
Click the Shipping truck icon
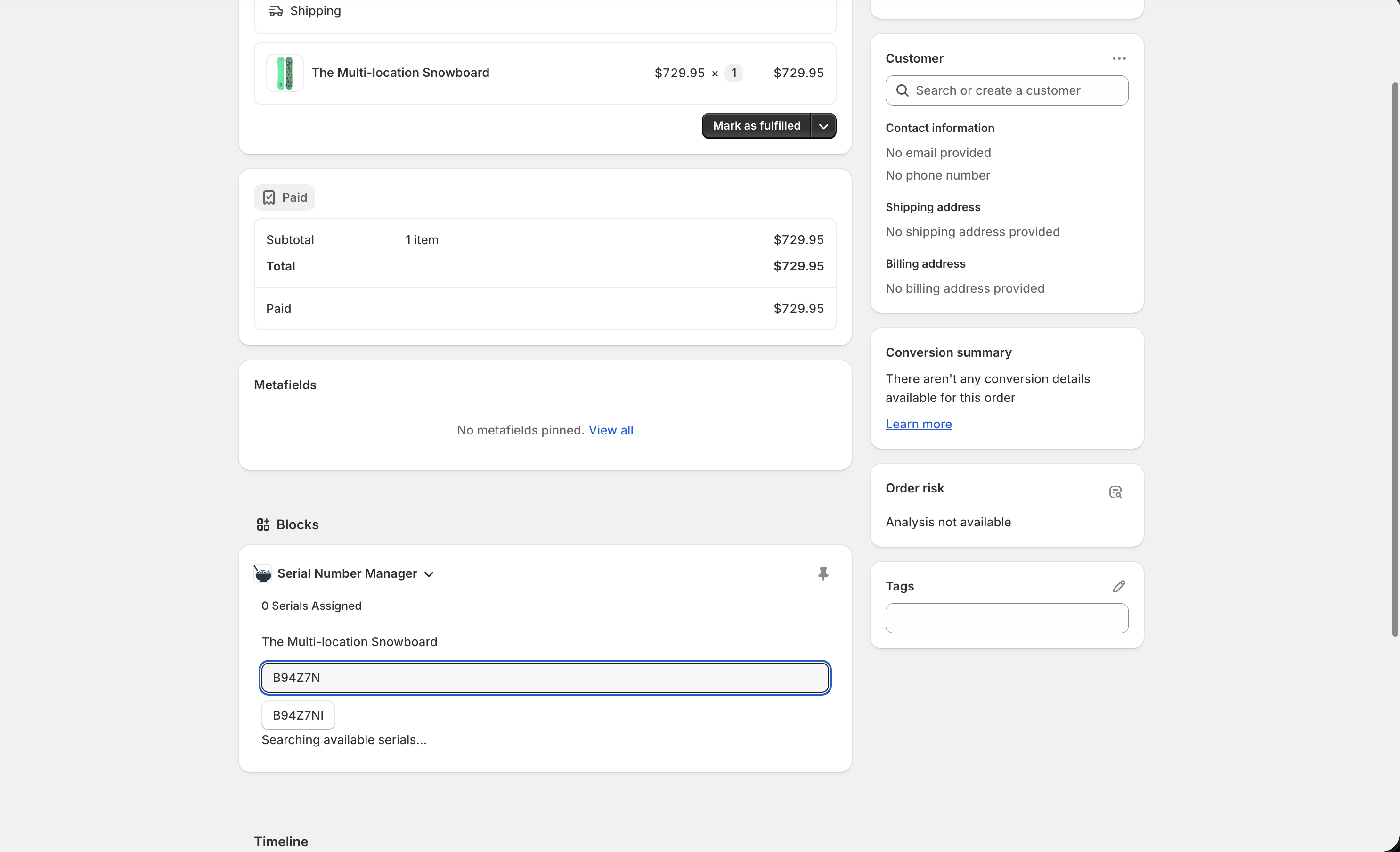pos(276,11)
